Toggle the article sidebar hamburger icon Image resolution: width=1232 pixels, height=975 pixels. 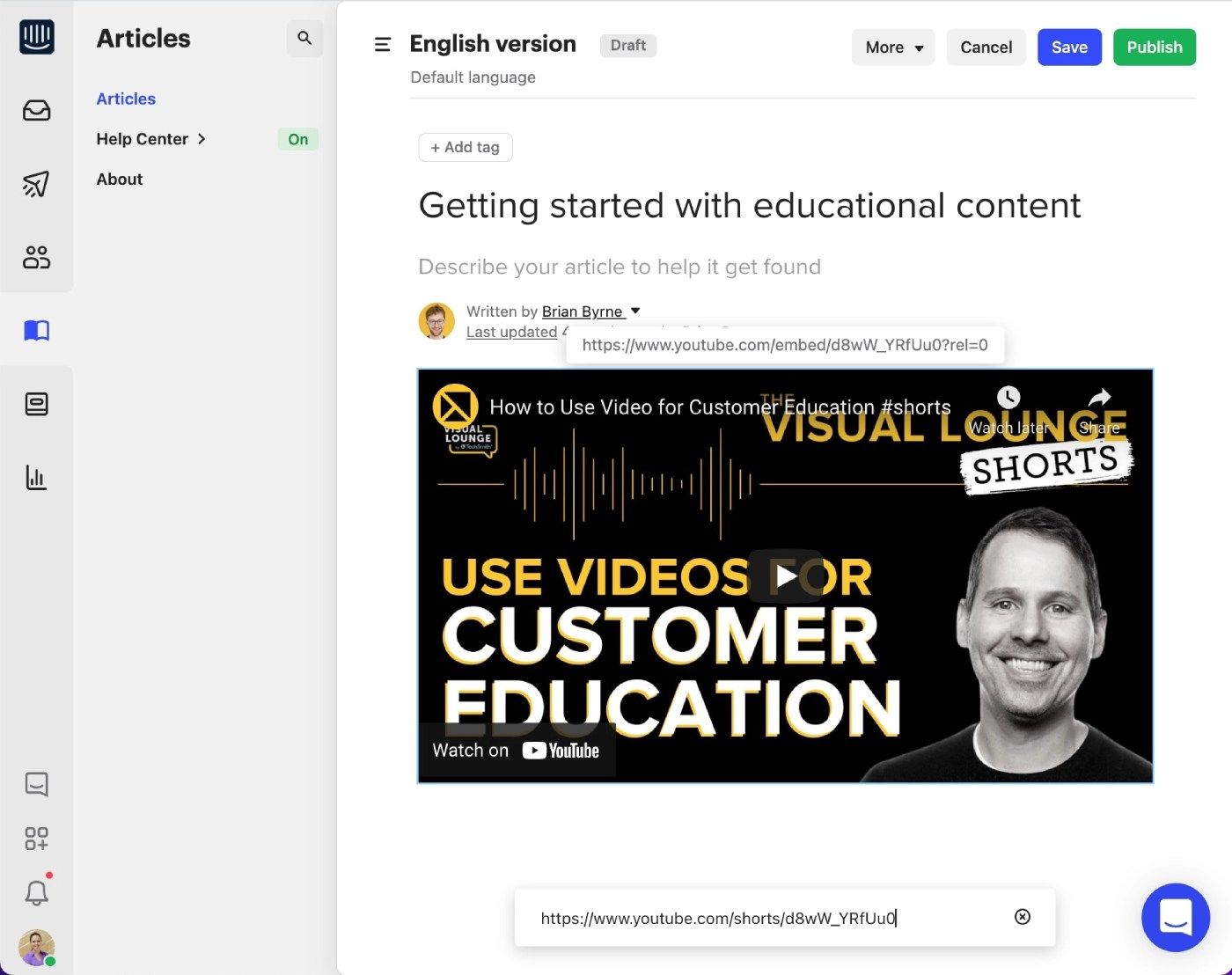pyautogui.click(x=383, y=45)
